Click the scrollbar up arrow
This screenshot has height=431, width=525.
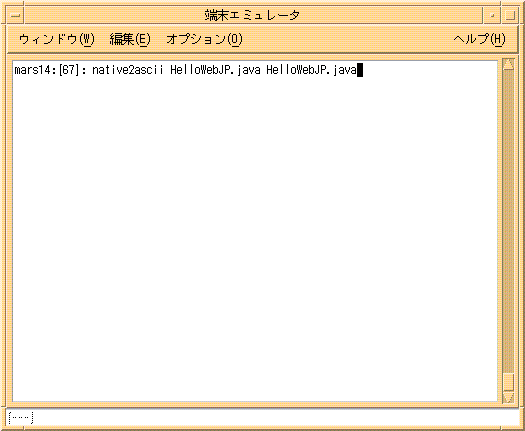(x=508, y=64)
